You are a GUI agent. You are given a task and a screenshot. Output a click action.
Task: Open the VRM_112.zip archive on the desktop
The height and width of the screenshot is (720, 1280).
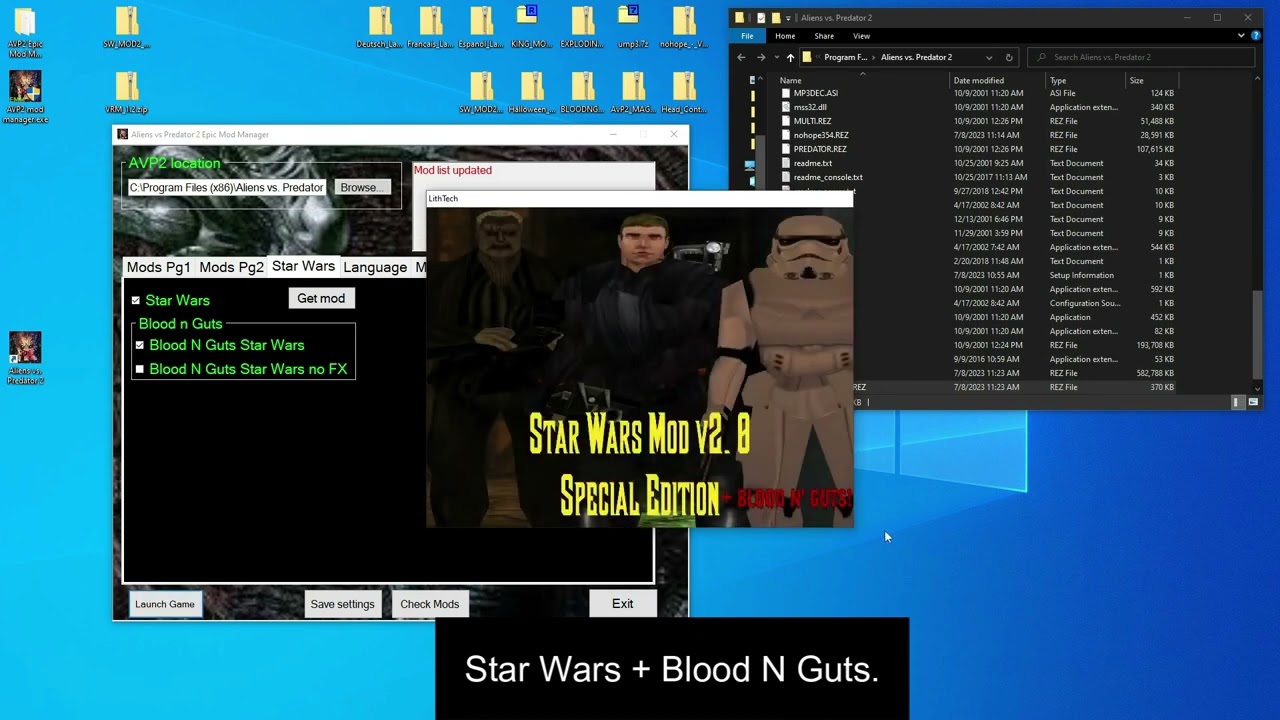[127, 93]
